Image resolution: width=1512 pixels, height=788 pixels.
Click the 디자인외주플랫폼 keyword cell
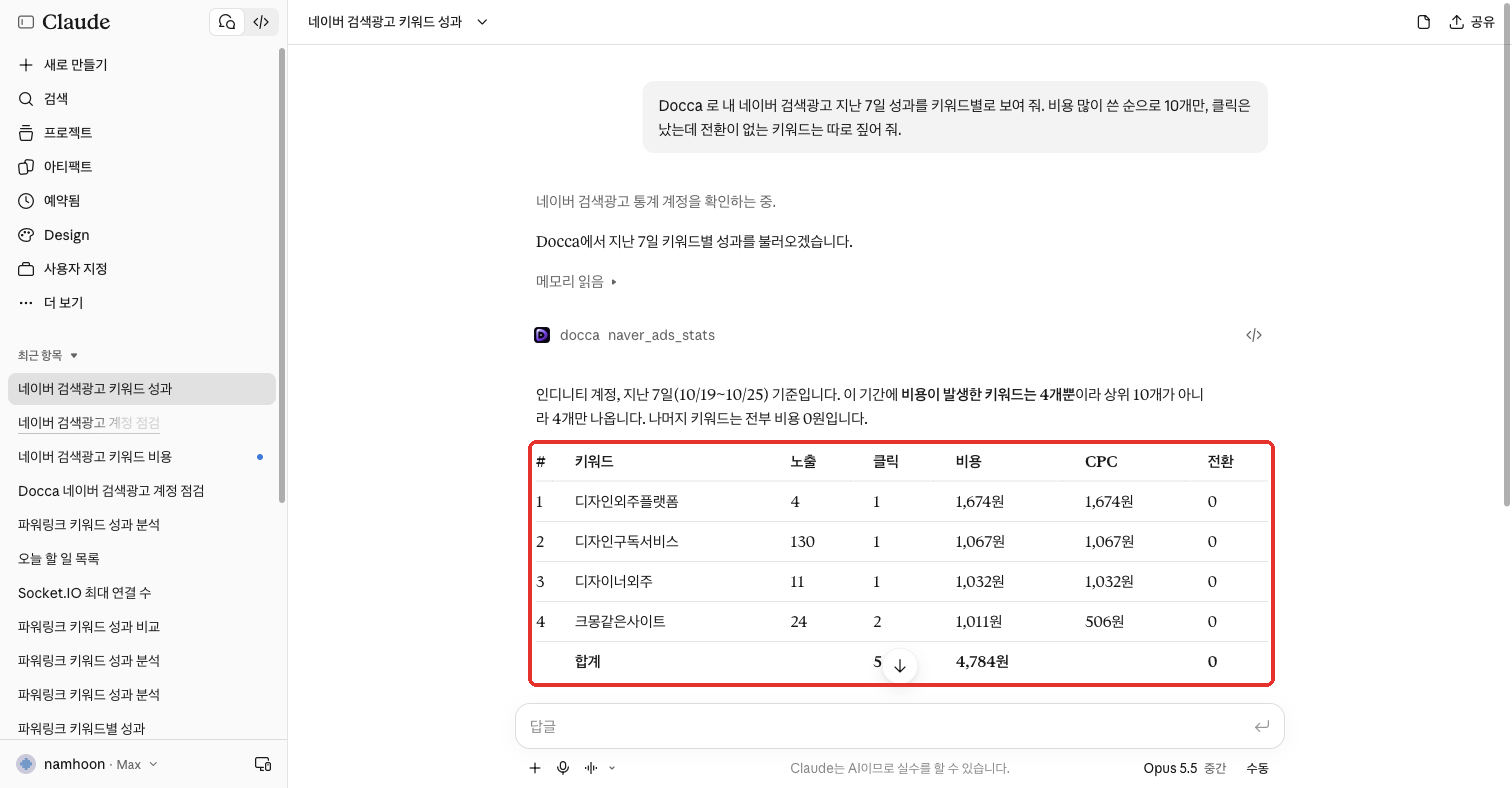(x=627, y=502)
